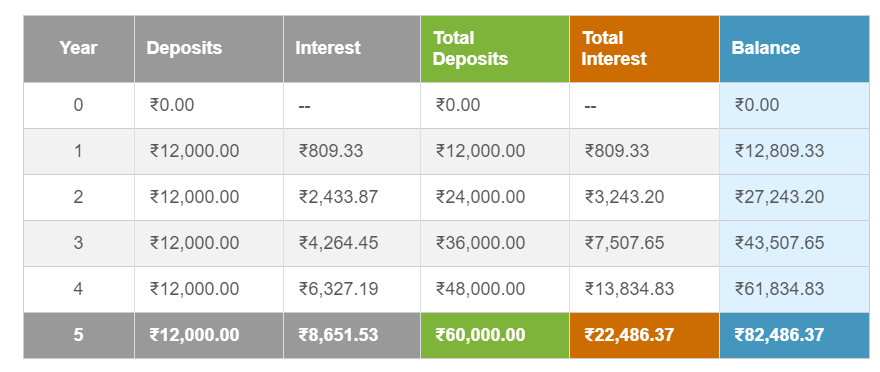Select the green Total Deposits header
Image resolution: width=880 pixels, height=372 pixels.
(495, 49)
